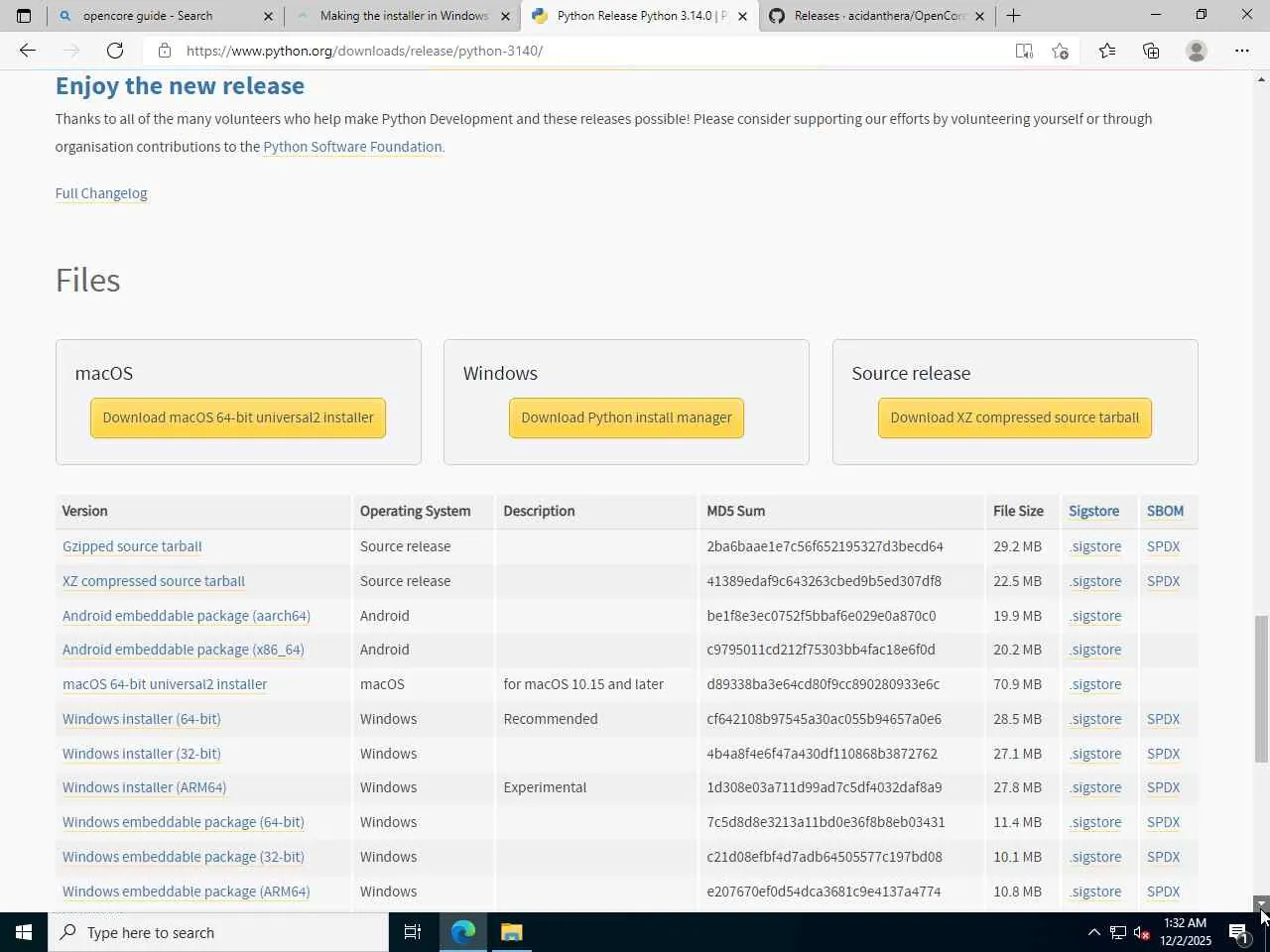The image size is (1270, 952).
Task: Open the SBOM column header link
Action: (x=1165, y=511)
